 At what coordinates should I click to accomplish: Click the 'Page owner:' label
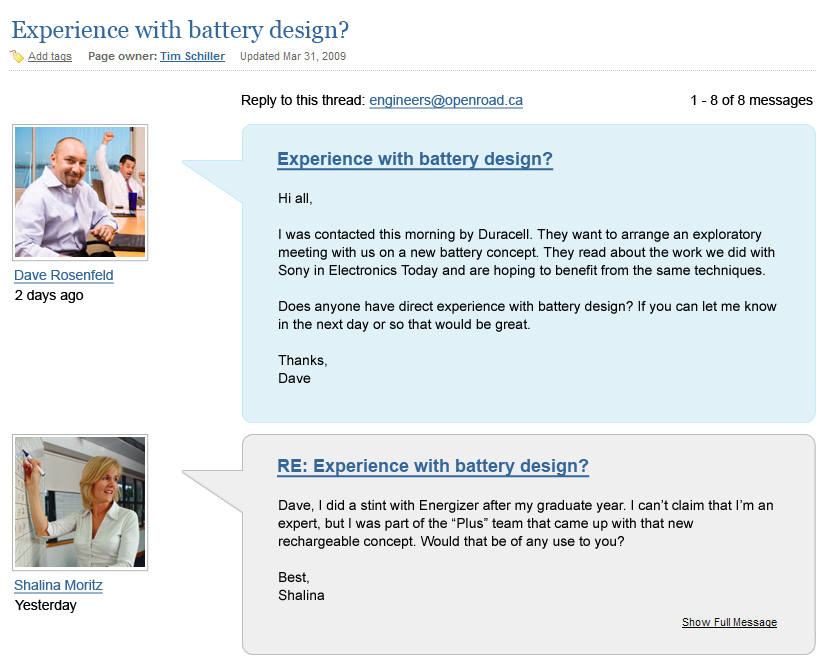coord(122,57)
